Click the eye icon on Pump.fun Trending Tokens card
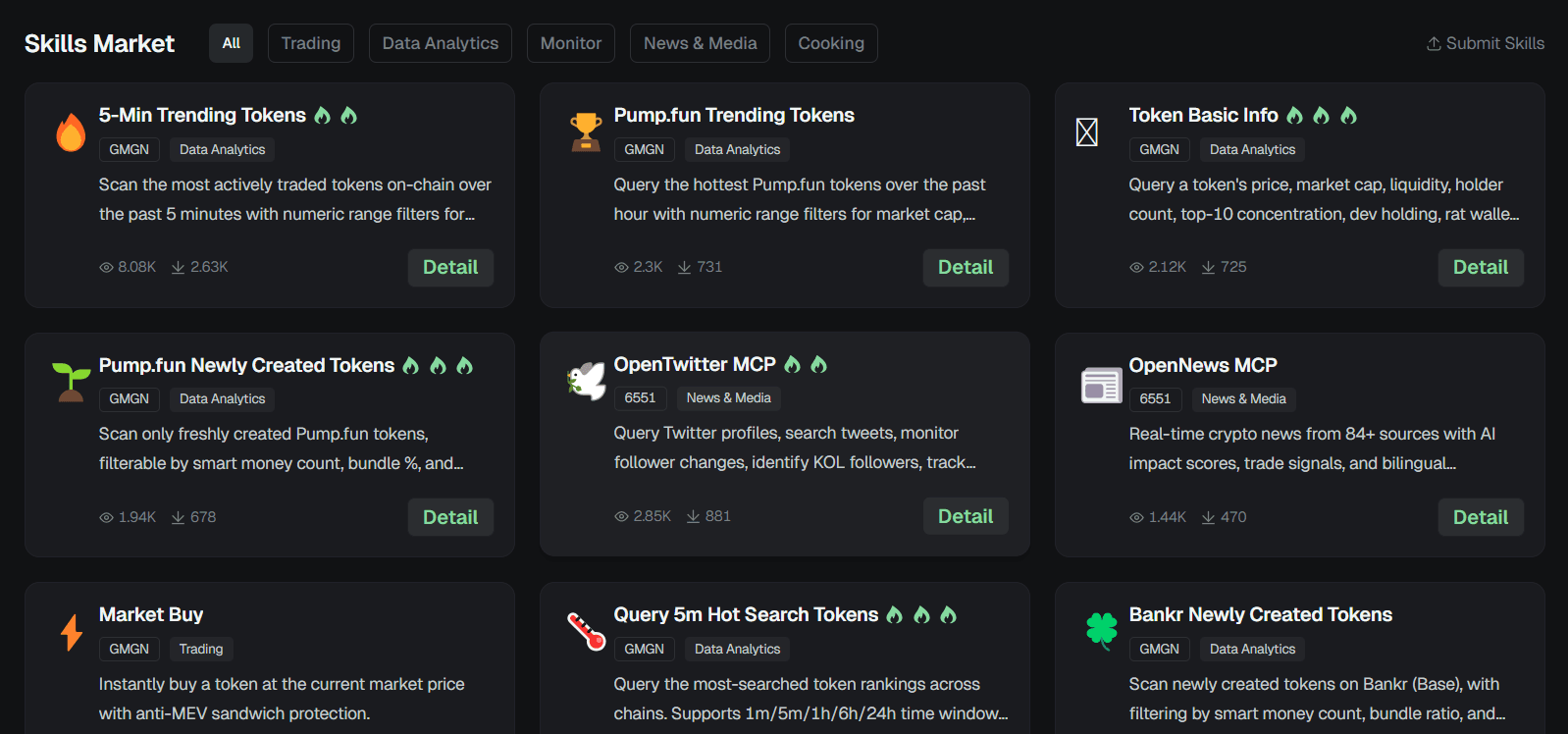The width and height of the screenshot is (1568, 734). coord(621,267)
